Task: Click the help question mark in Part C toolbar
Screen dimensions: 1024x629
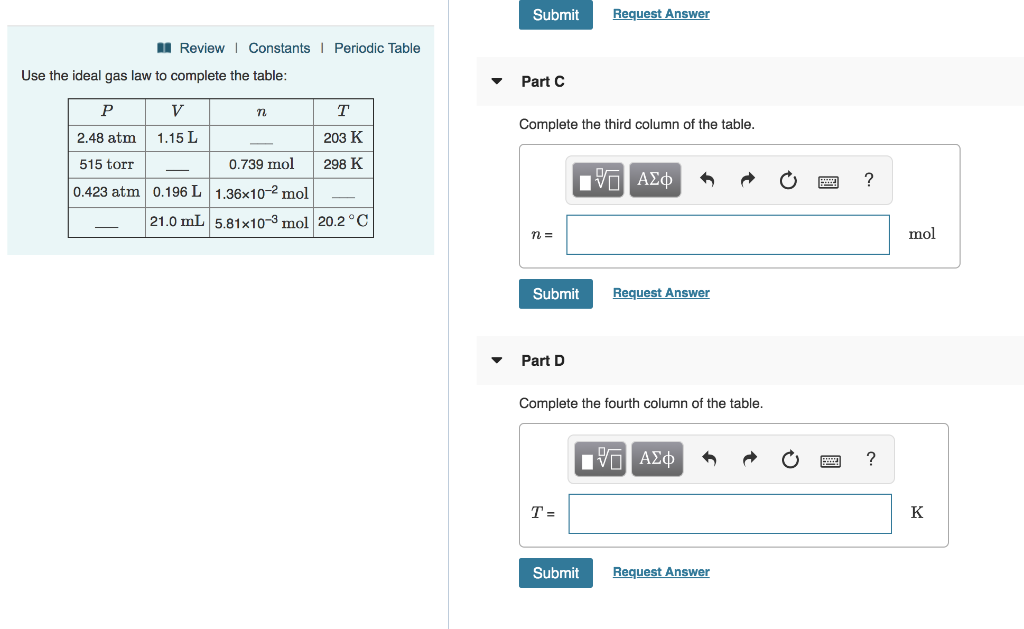Action: point(868,180)
